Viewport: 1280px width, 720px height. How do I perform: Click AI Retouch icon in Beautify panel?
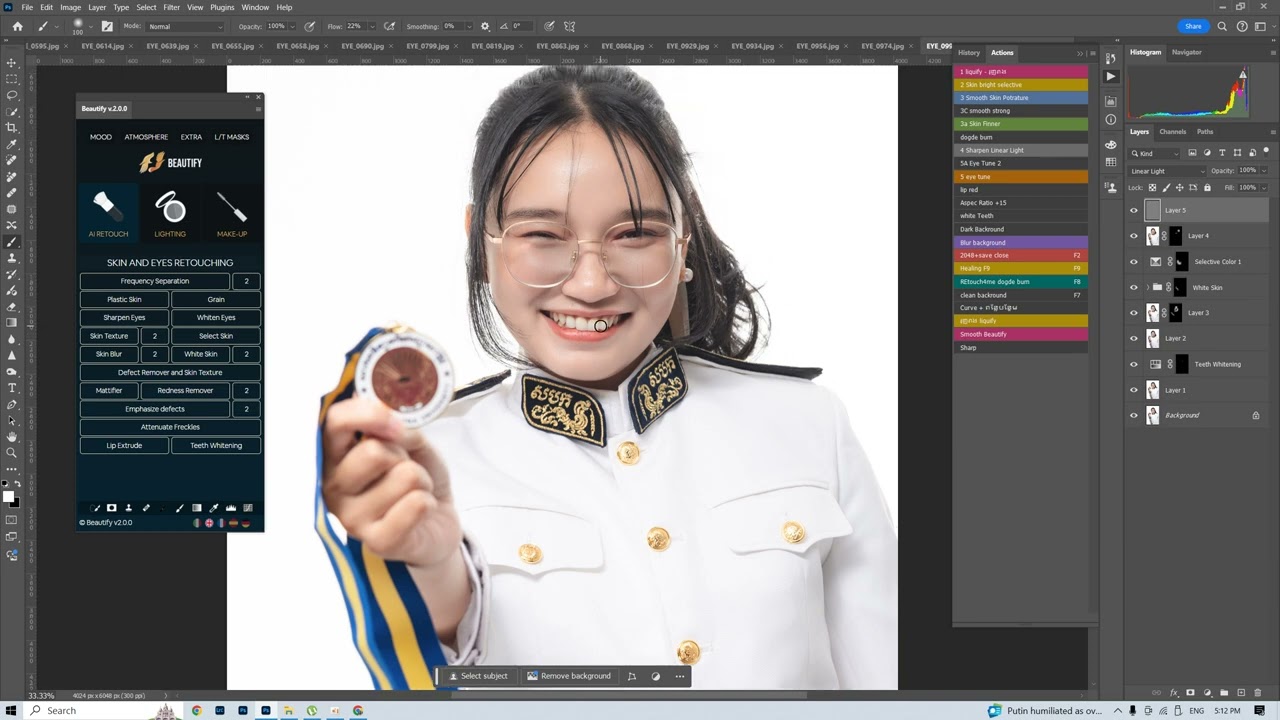108,214
